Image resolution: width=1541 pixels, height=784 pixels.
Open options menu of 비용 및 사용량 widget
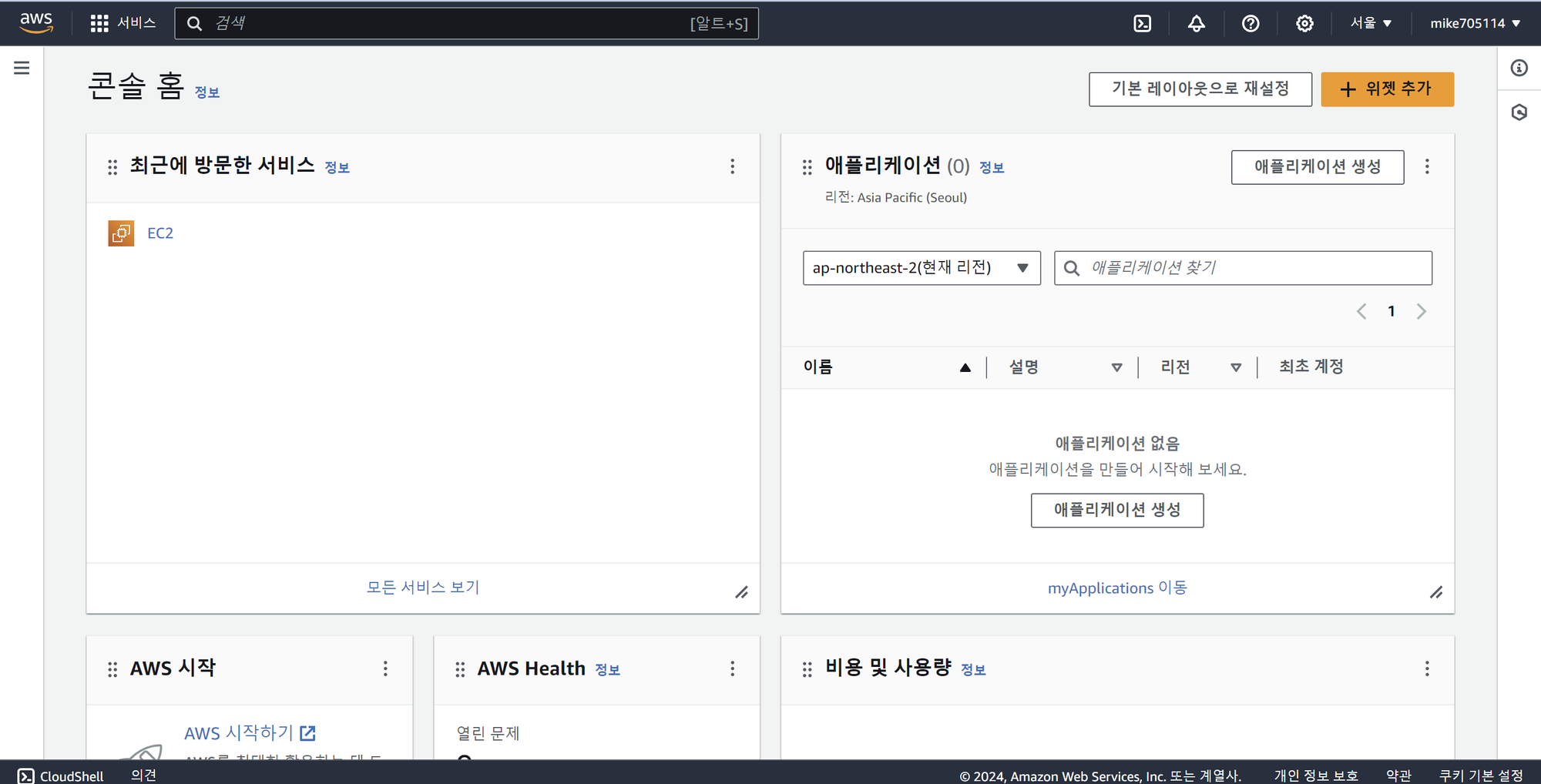(x=1427, y=668)
